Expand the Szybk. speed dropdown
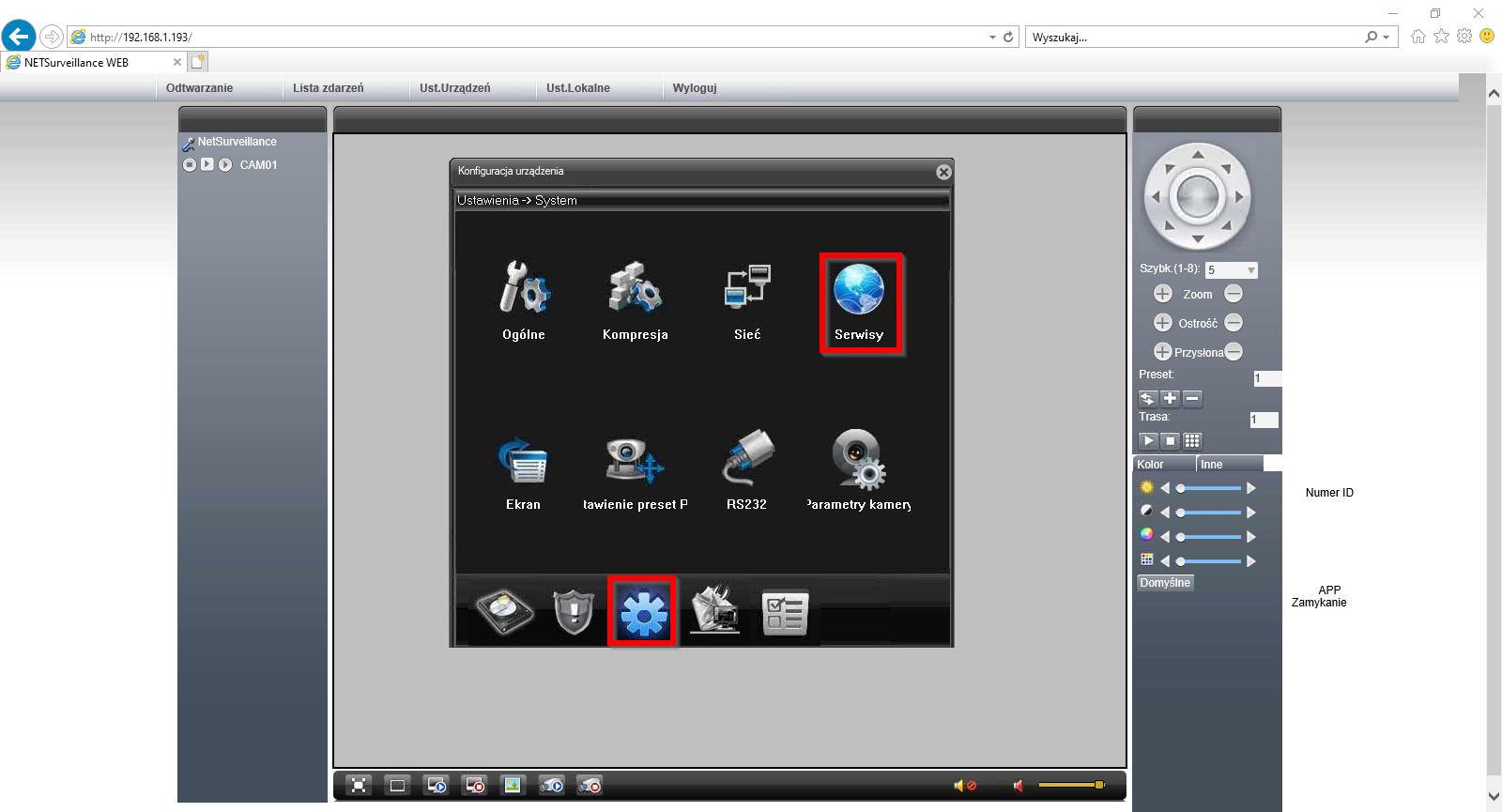Image resolution: width=1502 pixels, height=812 pixels. pos(1250,270)
